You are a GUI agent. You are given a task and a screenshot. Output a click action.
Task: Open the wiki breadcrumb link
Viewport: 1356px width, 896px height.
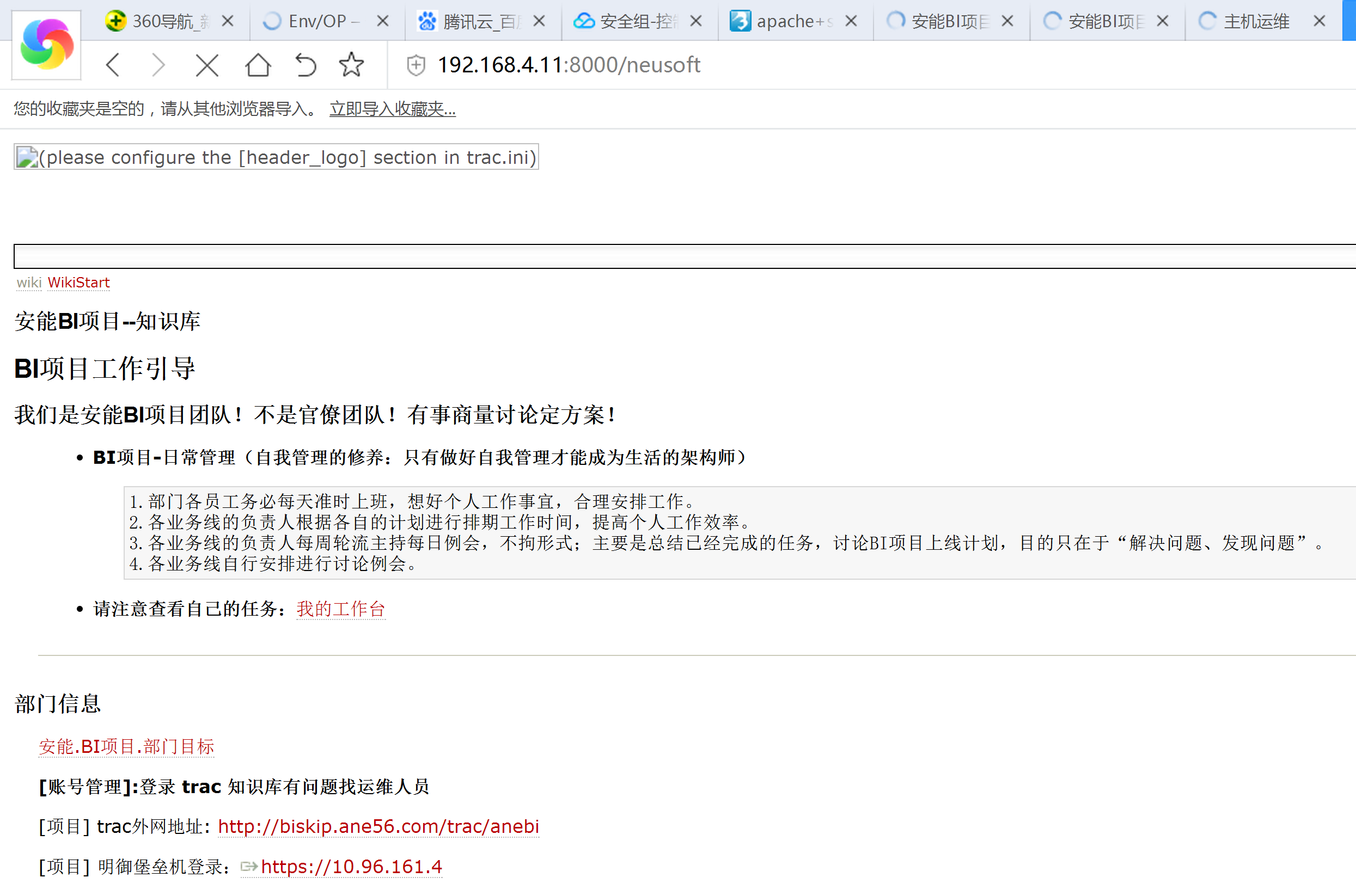(29, 283)
